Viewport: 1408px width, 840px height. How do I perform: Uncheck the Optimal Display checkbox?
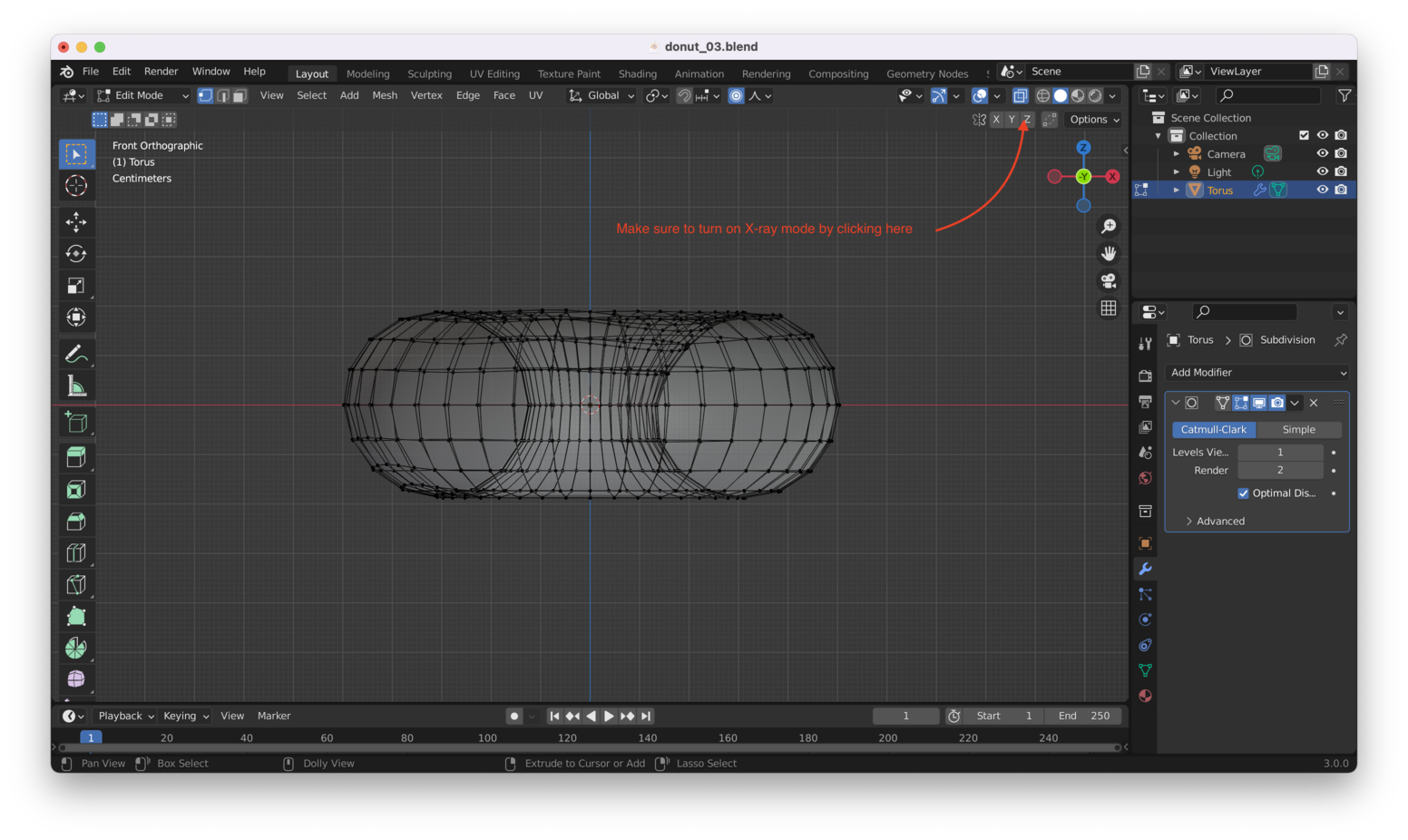point(1243,493)
